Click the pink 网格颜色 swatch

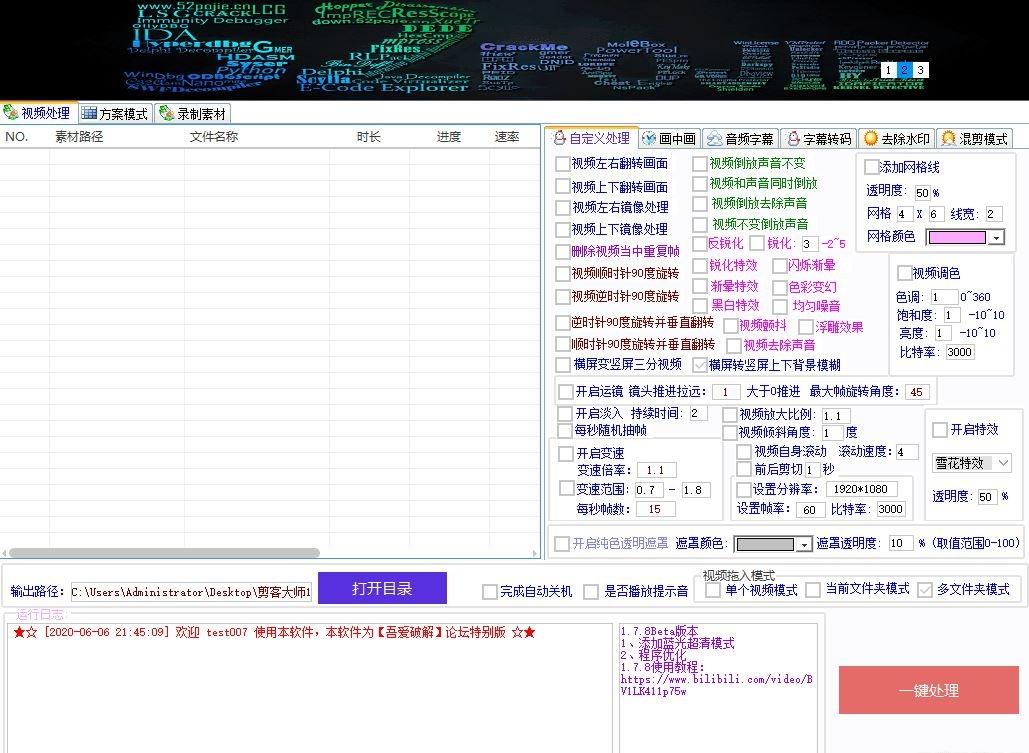[x=957, y=238]
